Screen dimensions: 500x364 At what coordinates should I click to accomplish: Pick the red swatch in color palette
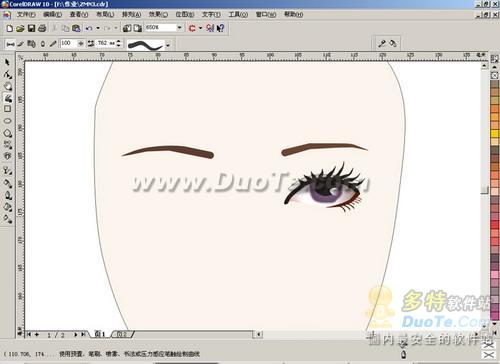(495, 225)
